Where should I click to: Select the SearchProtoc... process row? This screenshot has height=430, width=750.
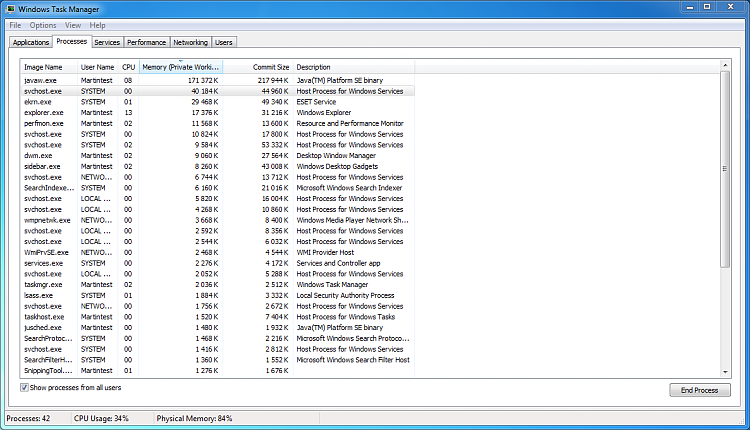pyautogui.click(x=218, y=338)
